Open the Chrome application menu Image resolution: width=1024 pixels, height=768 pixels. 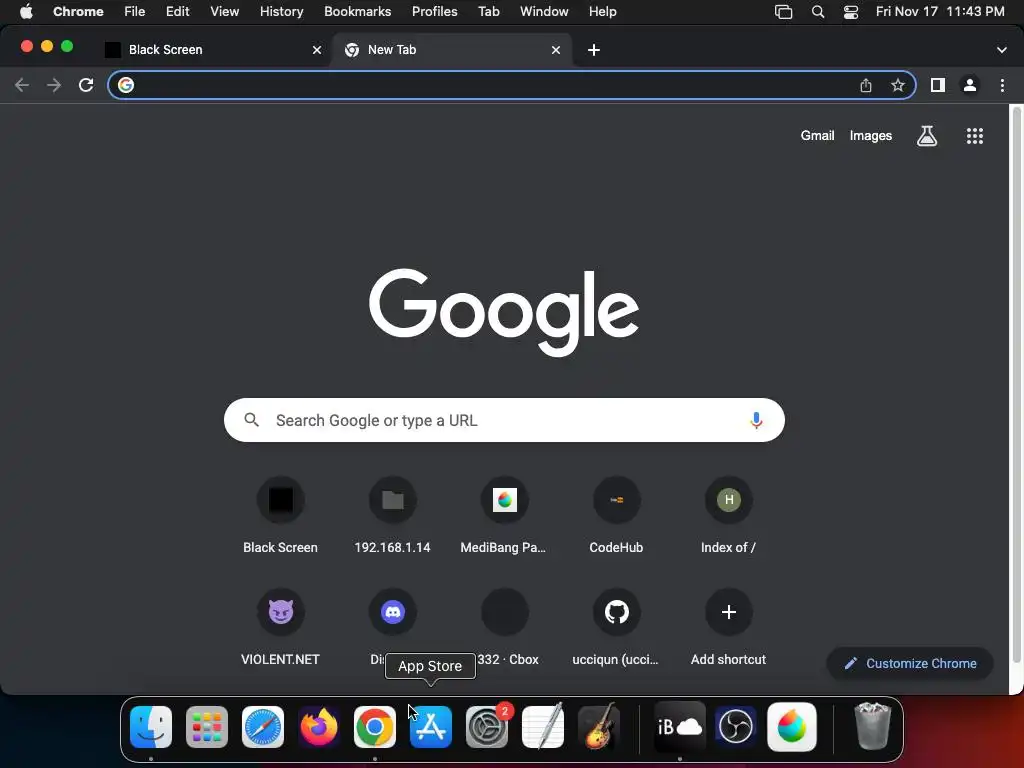click(78, 11)
